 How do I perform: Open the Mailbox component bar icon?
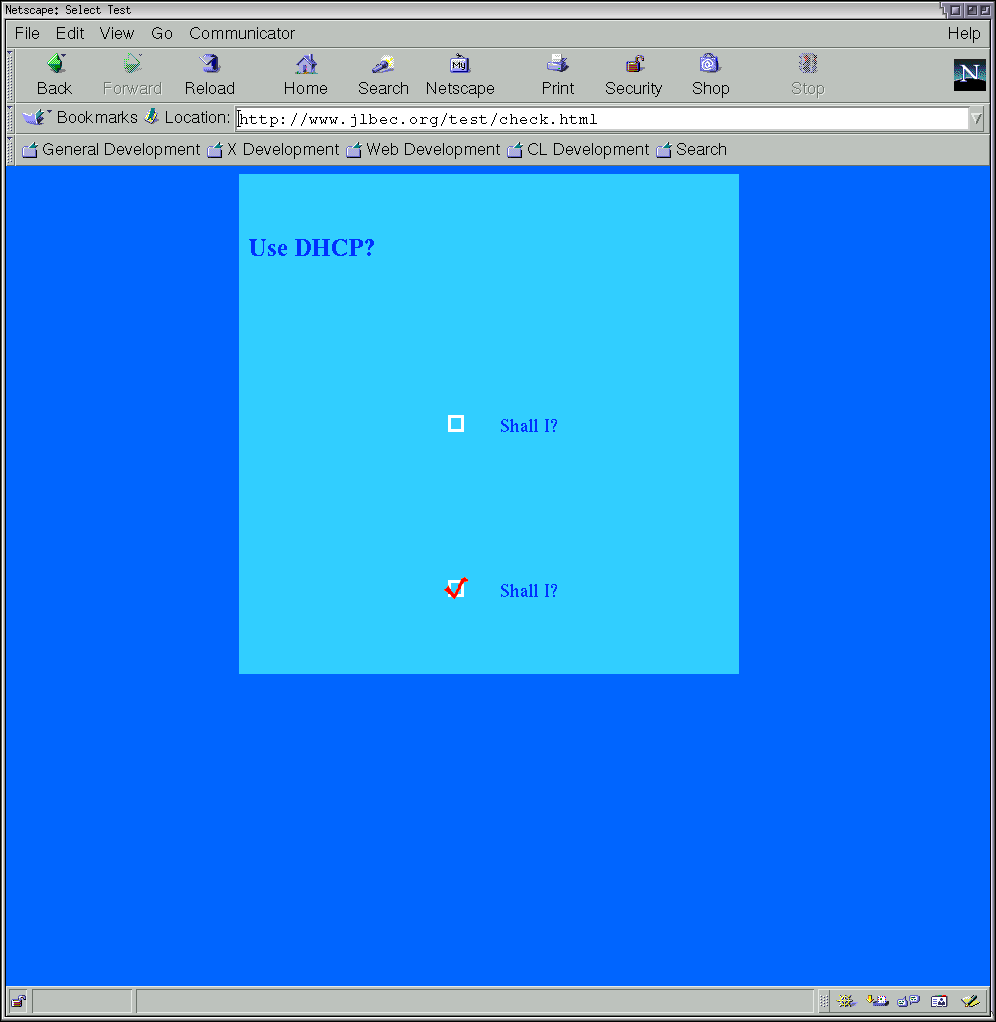(877, 1001)
